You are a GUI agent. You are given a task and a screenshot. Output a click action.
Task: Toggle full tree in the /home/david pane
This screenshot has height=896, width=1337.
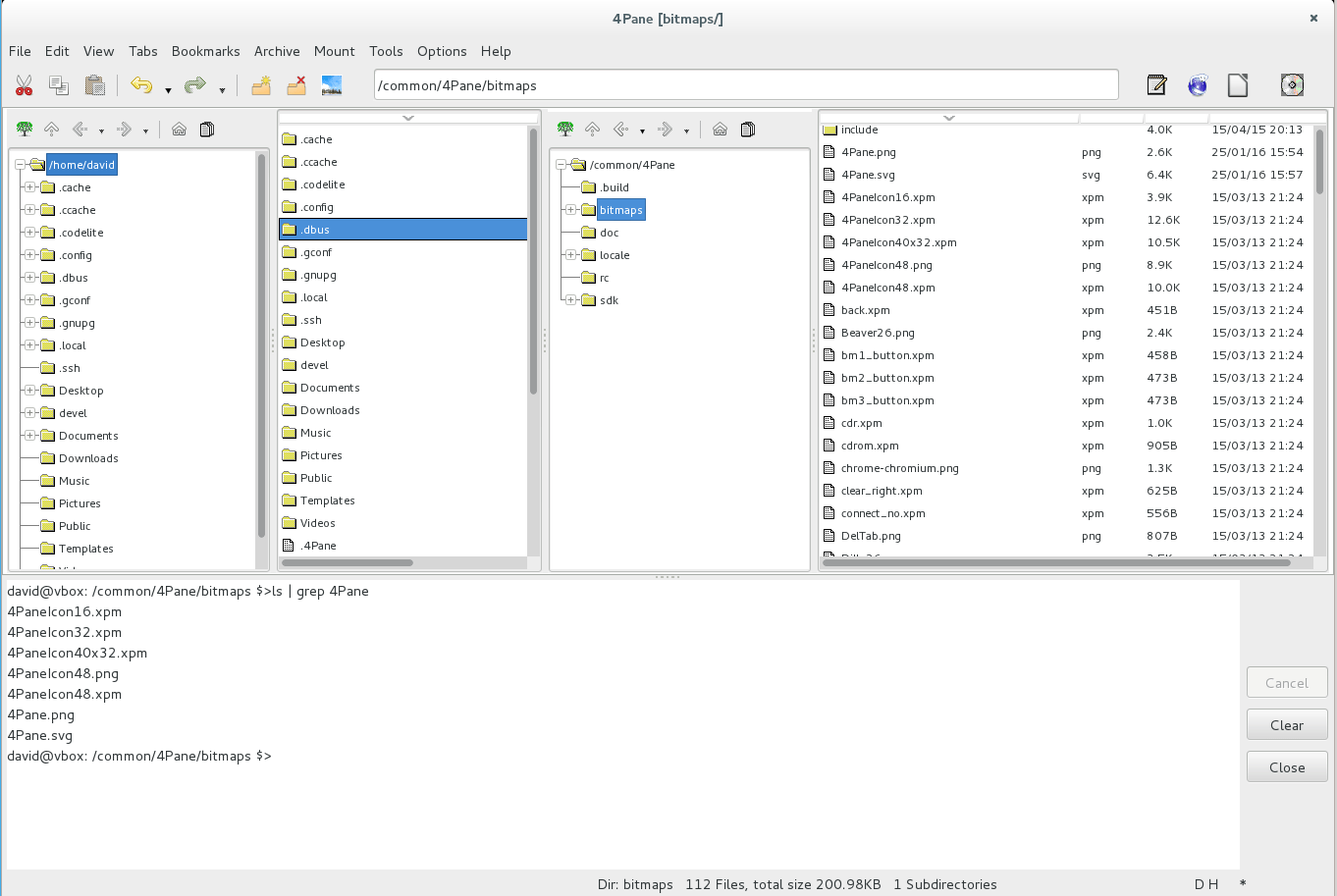25,129
